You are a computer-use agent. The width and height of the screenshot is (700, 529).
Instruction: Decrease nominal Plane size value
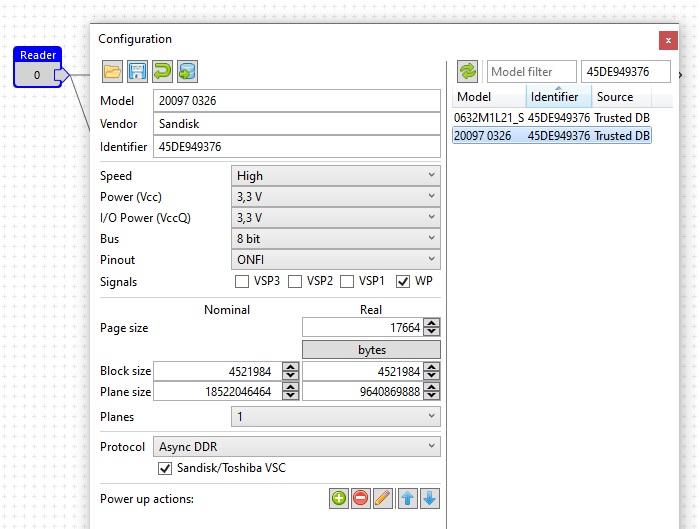(291, 396)
